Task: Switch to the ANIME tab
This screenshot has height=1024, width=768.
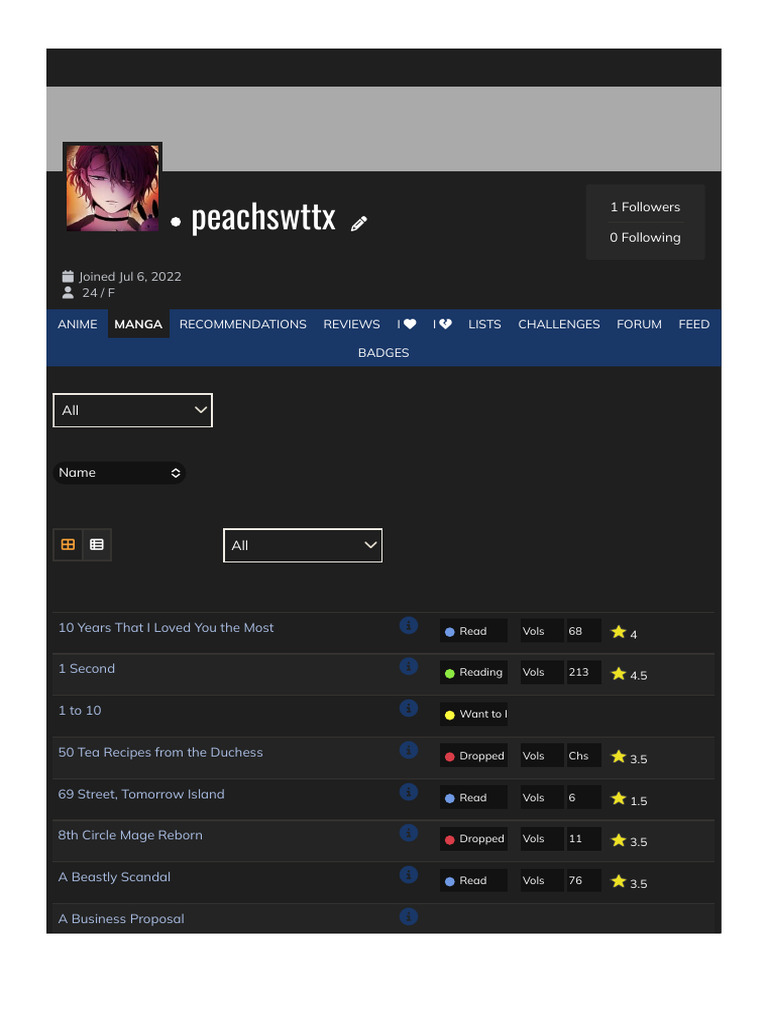Action: 77,324
